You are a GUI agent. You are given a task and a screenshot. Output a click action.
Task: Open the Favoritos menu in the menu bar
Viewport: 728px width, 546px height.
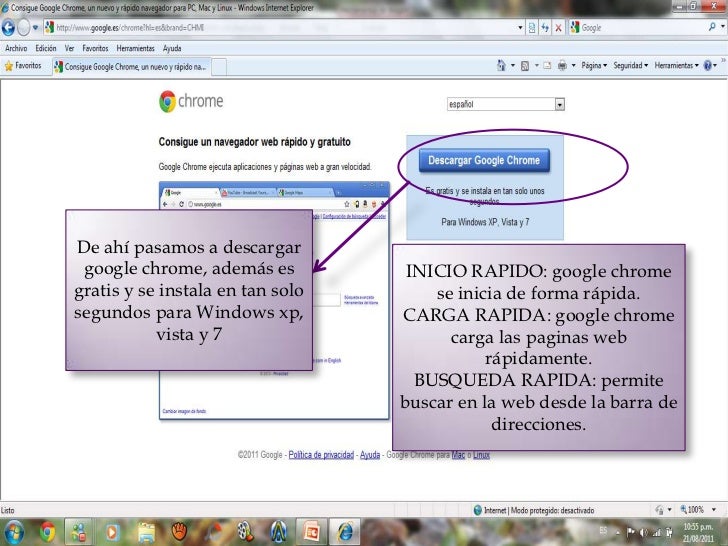pos(95,48)
